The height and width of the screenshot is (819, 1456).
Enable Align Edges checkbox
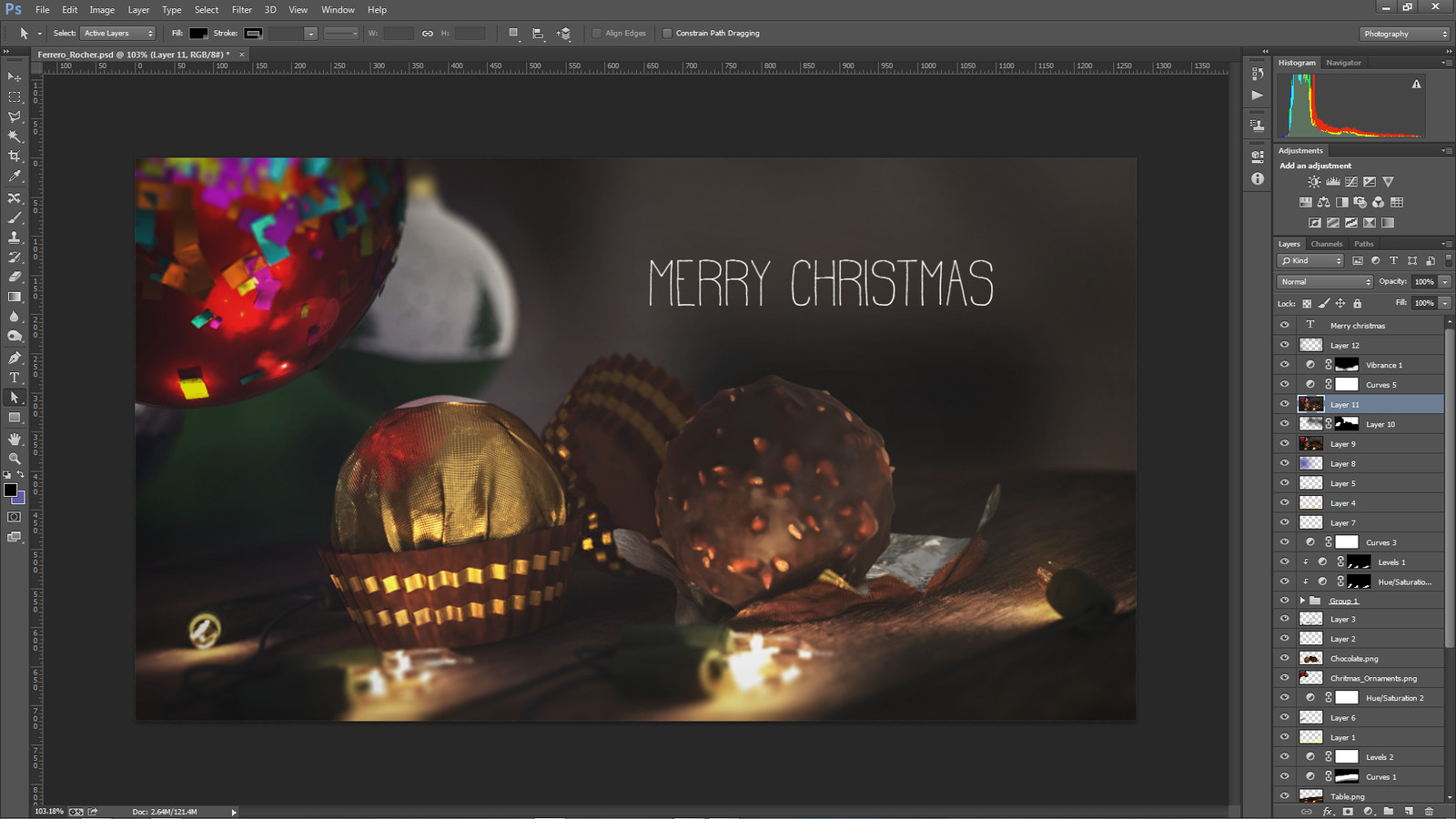pos(597,33)
